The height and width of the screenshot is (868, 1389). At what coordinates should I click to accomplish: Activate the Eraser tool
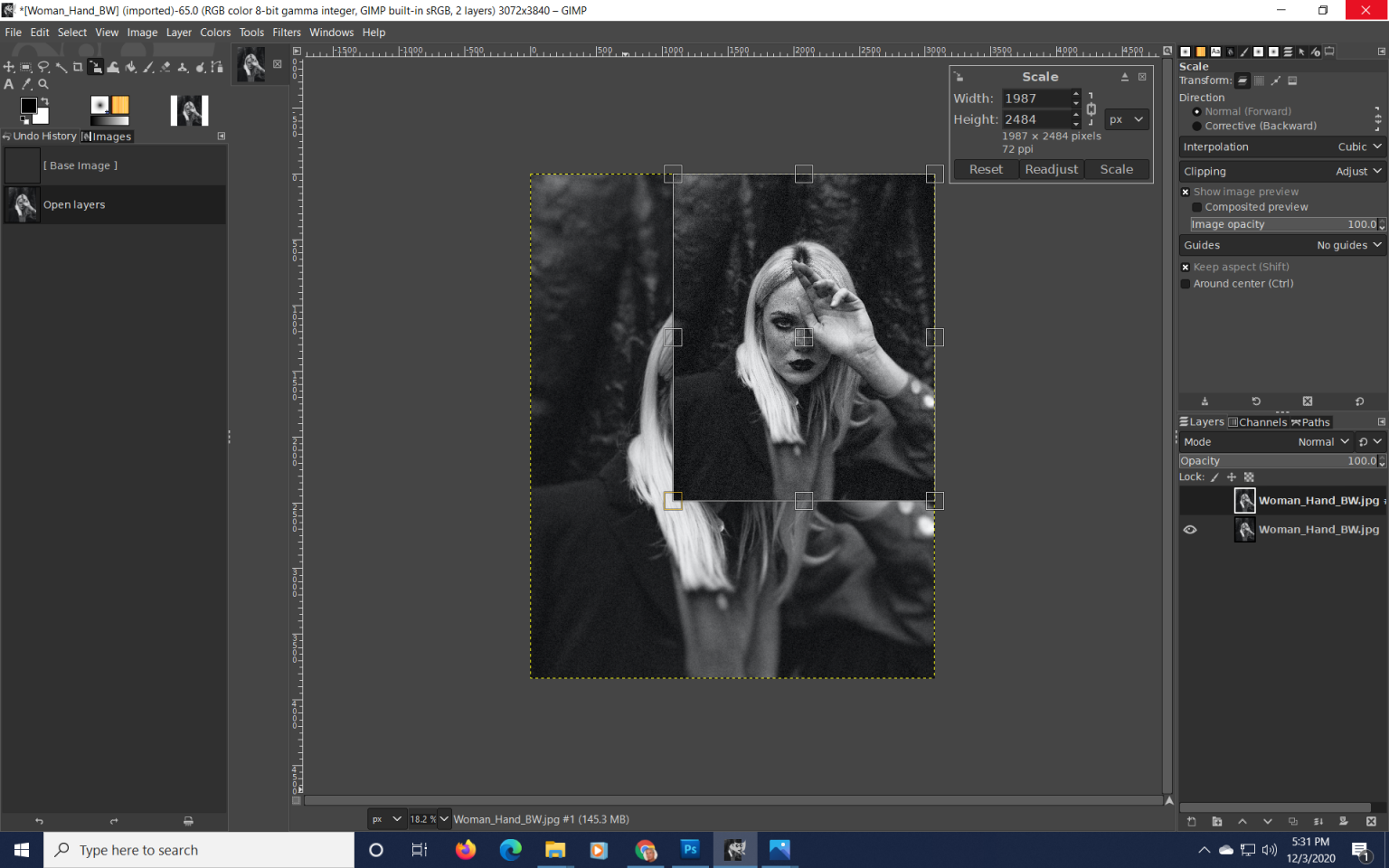[165, 67]
